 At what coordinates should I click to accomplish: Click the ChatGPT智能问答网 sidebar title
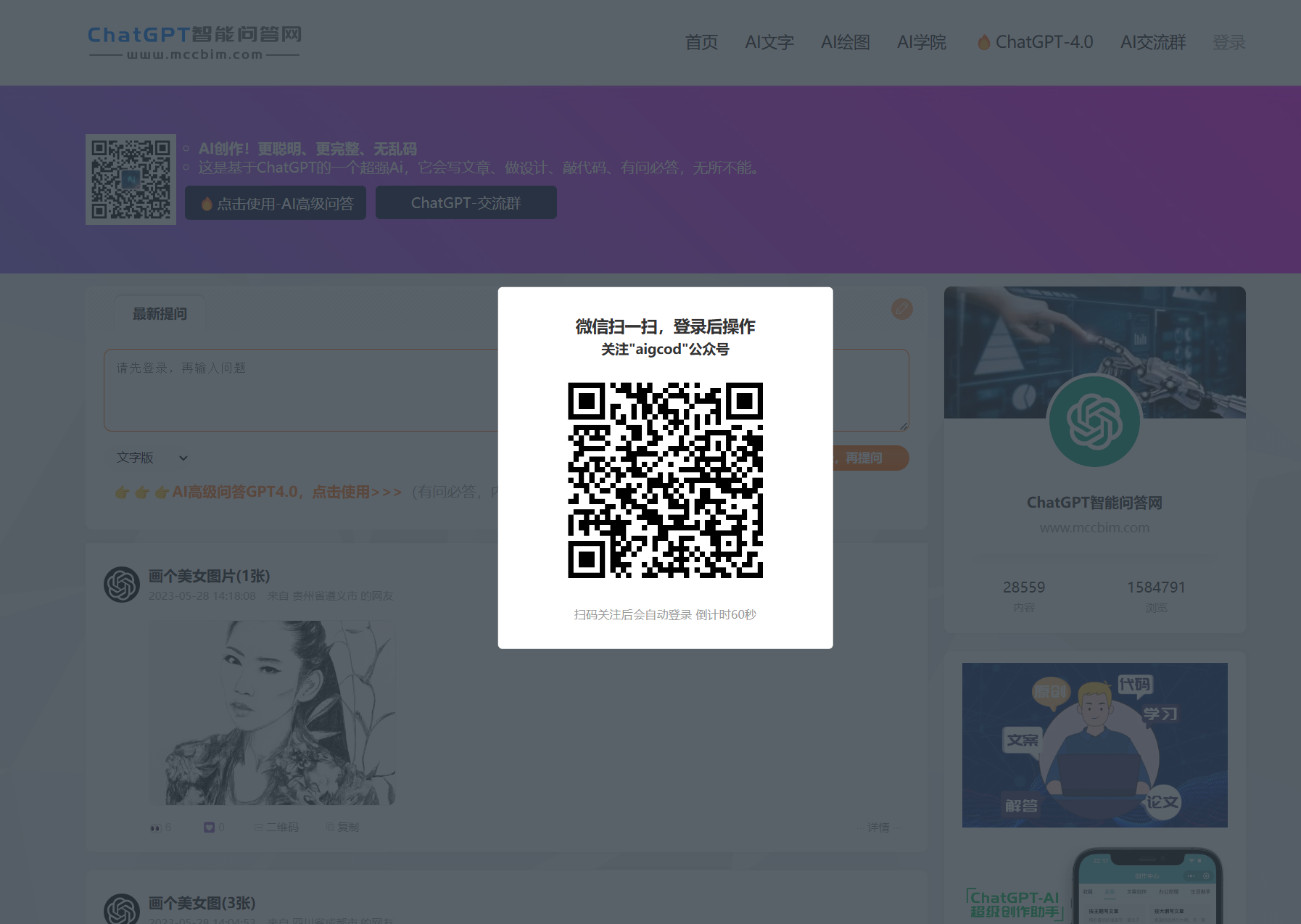click(x=1094, y=503)
